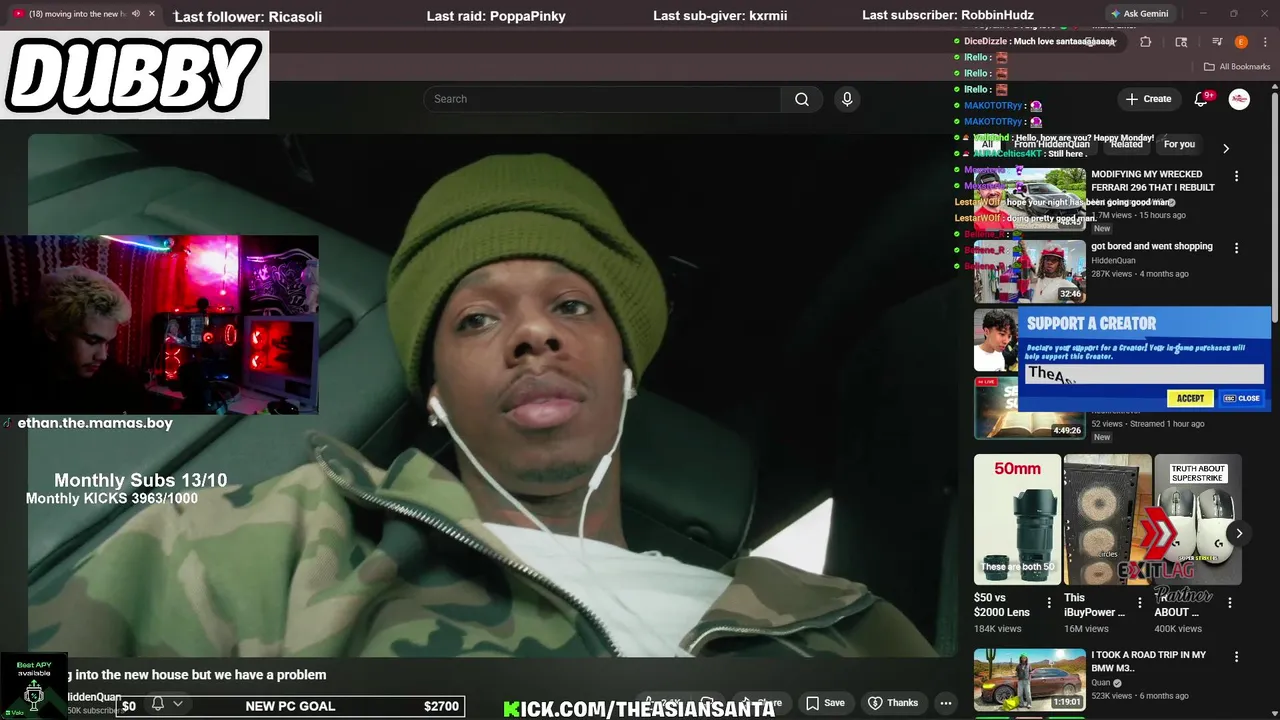Click the Create button
This screenshot has height=720, width=1280.
[x=1148, y=99]
